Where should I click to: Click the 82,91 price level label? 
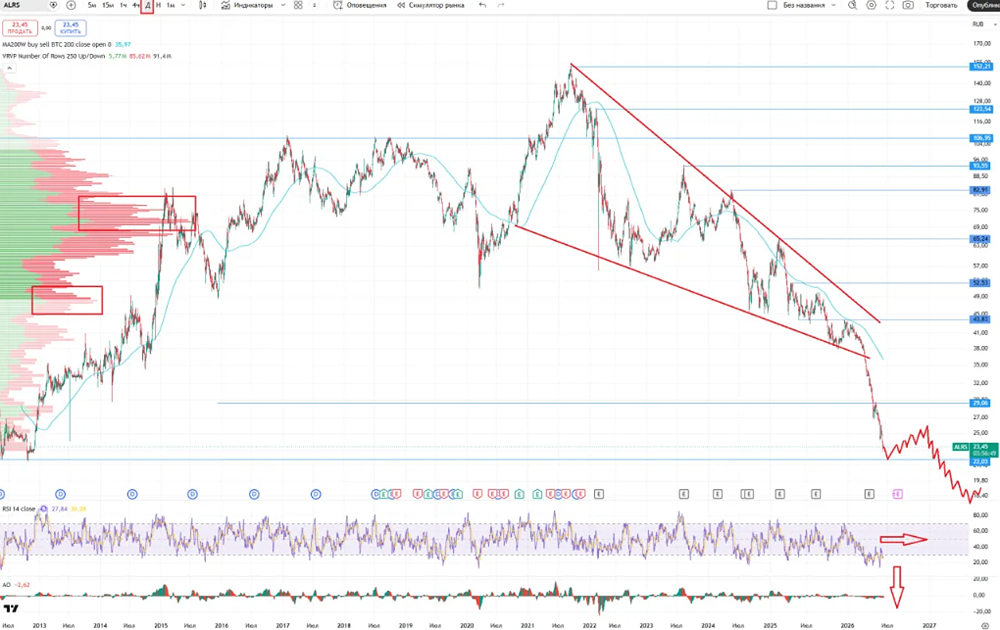pos(981,190)
